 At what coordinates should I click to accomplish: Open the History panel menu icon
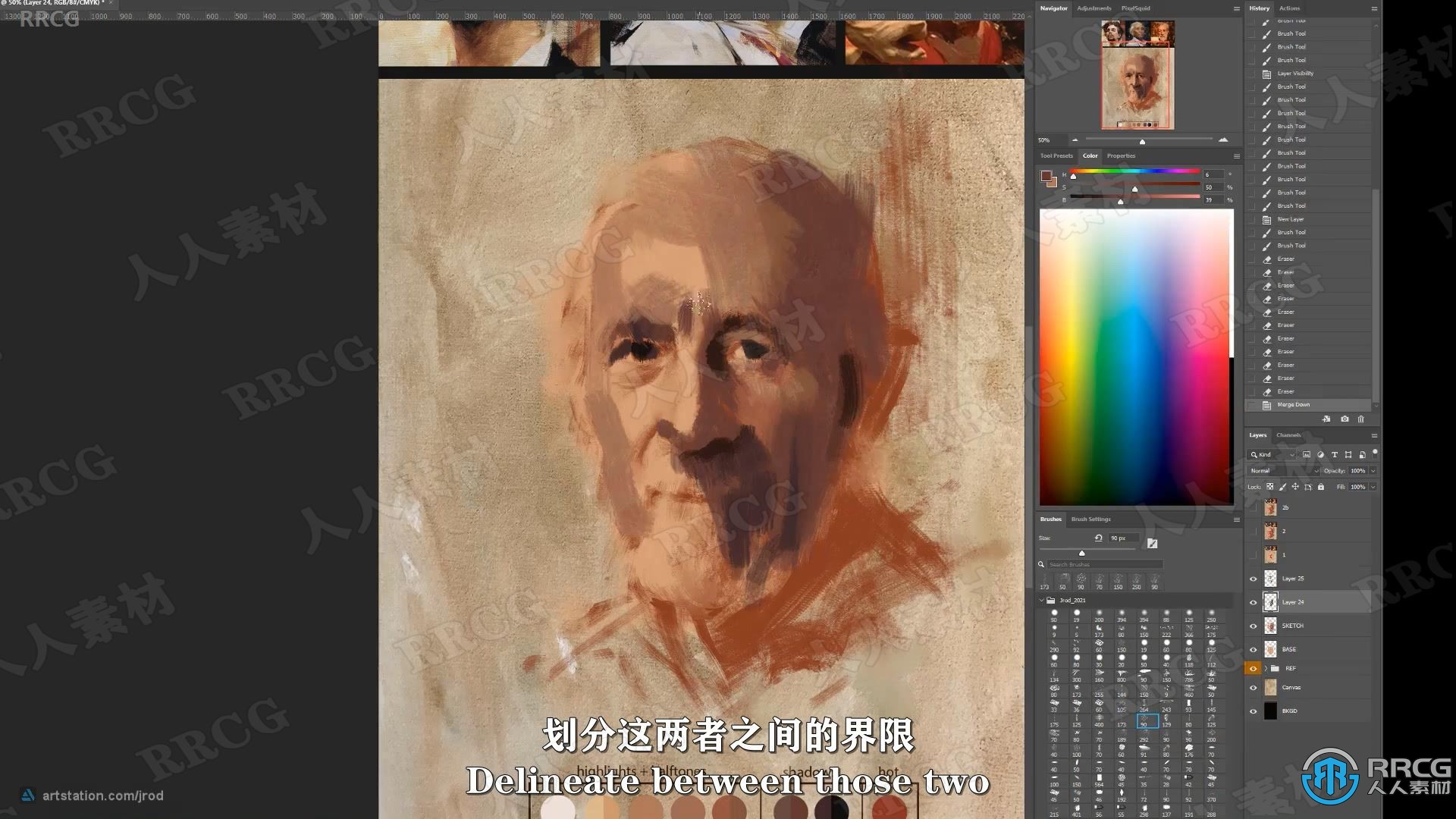click(1374, 8)
